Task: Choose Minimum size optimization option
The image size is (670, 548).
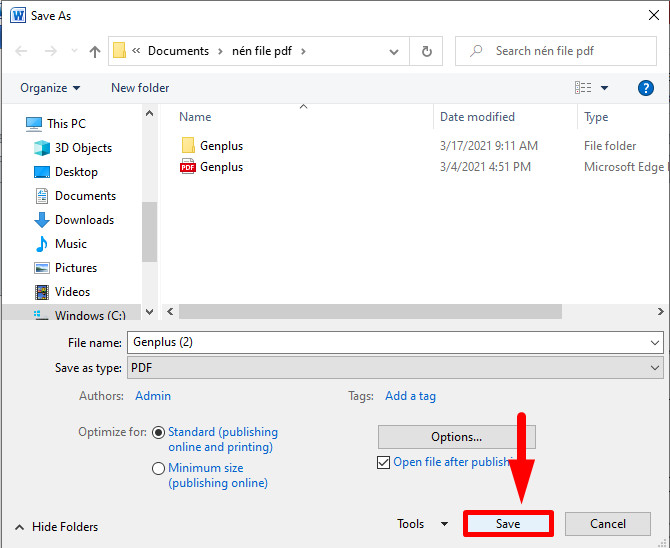Action: (x=159, y=469)
